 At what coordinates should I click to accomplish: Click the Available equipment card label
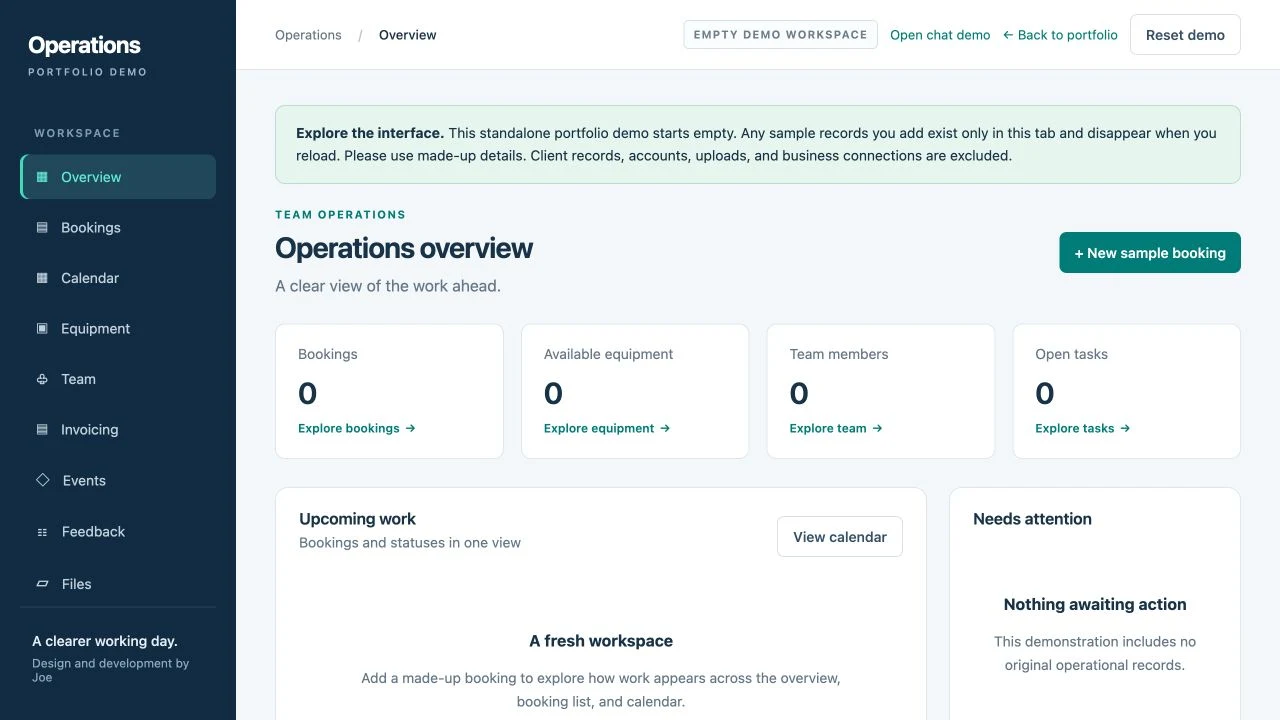609,354
